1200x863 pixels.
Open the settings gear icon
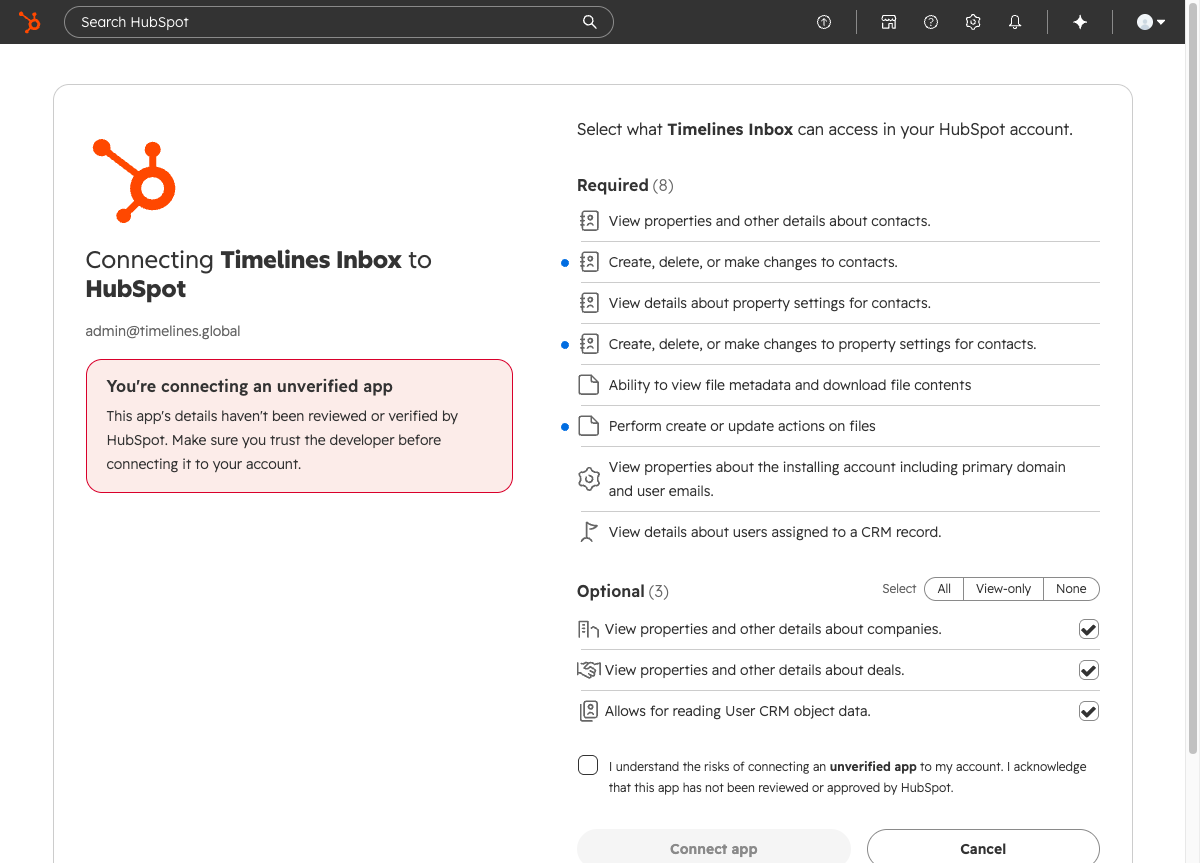tap(973, 22)
